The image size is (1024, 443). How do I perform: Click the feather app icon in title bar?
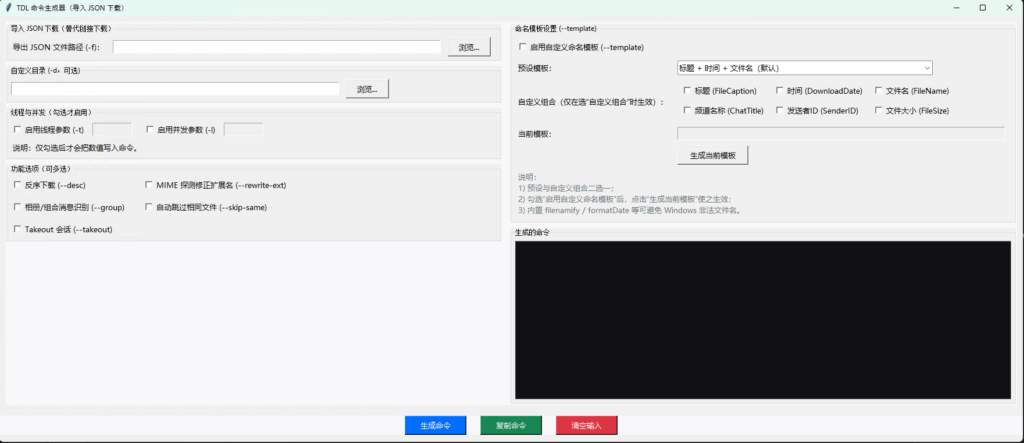[x=9, y=7]
